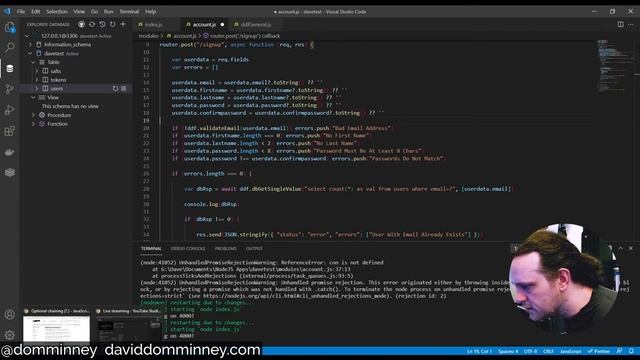The width and height of the screenshot is (640, 360).
Task: Switch to the Problems panel tab
Action: (226, 249)
